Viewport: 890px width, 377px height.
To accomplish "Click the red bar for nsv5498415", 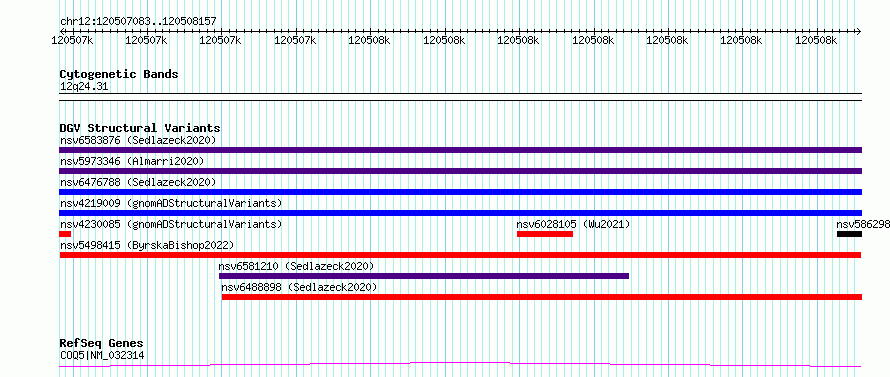I will (460, 255).
